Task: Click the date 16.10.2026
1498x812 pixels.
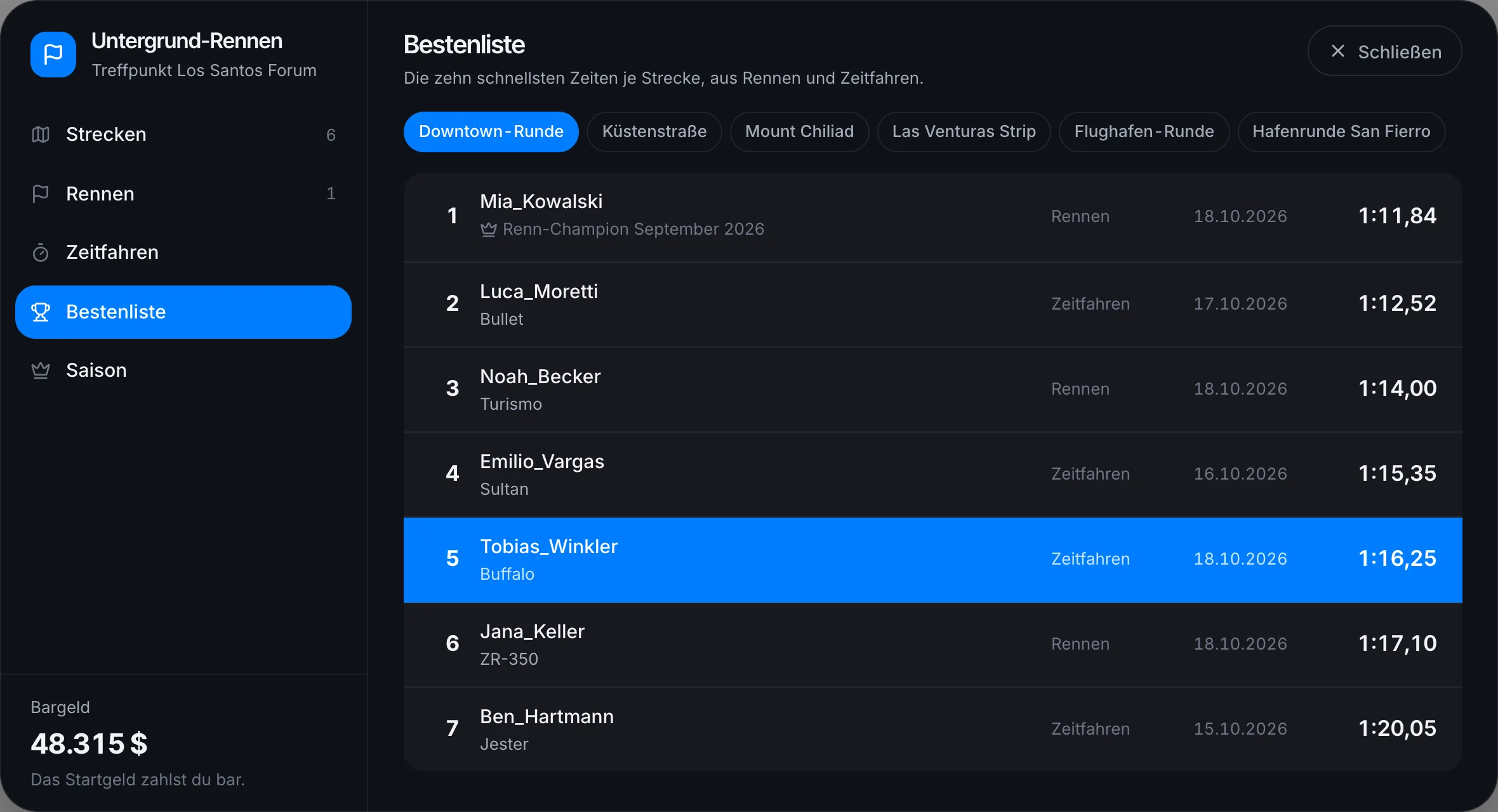Action: tap(1240, 474)
